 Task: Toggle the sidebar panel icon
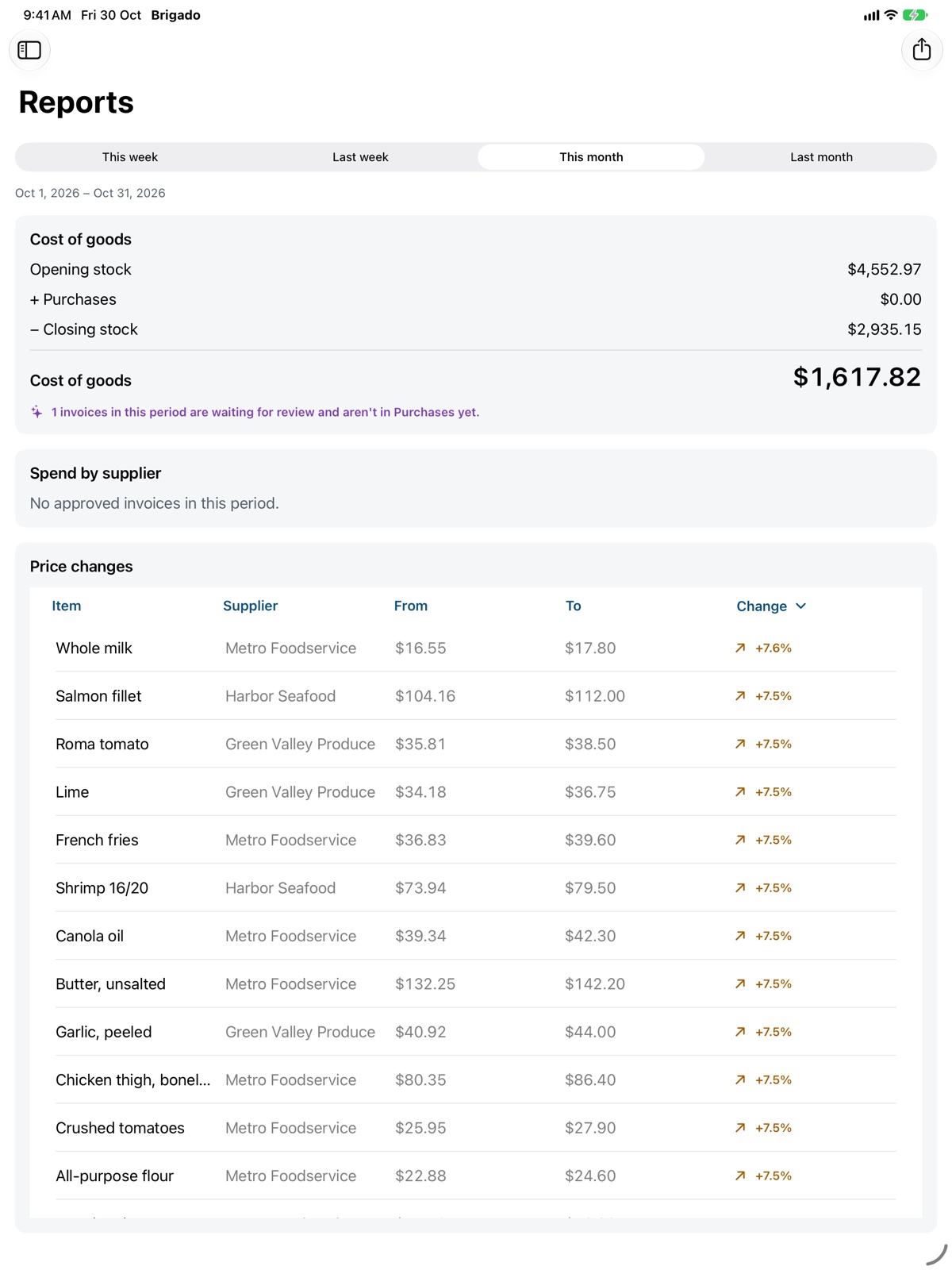[29, 50]
